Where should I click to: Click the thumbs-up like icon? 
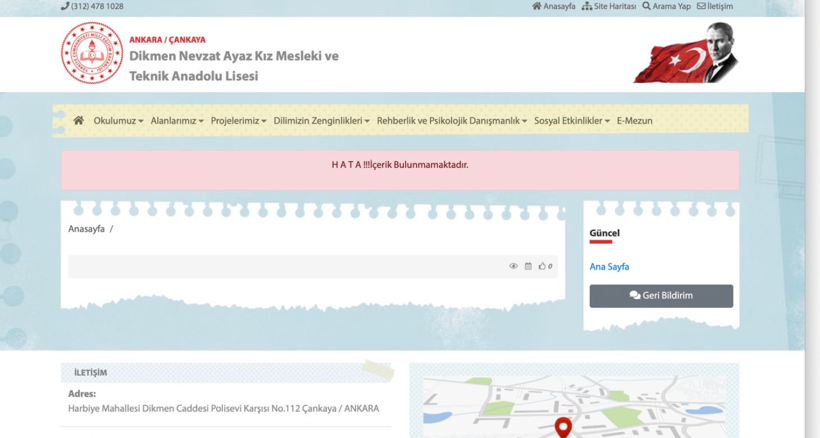click(x=542, y=266)
